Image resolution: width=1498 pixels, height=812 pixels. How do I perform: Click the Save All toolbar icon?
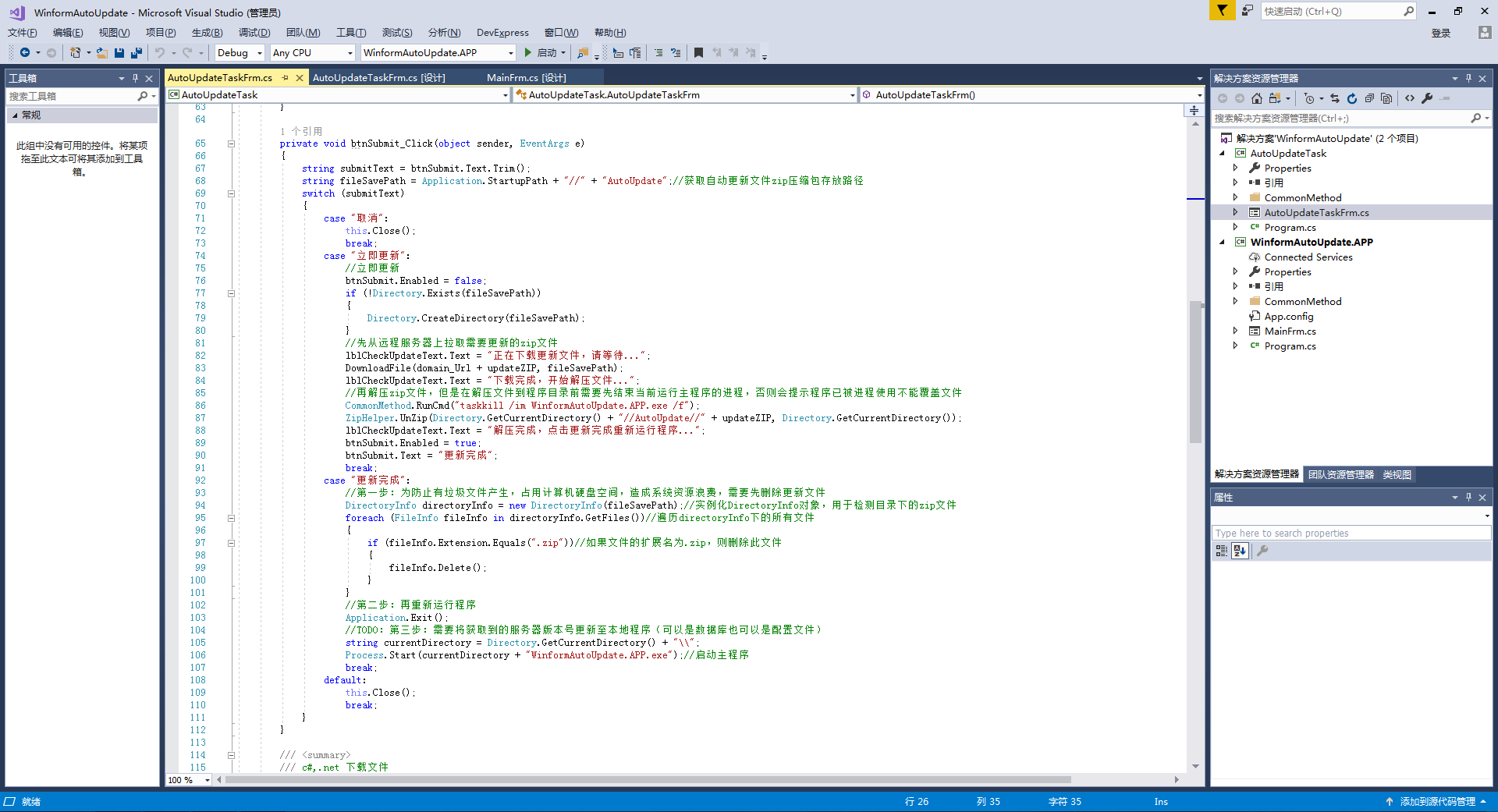point(137,53)
